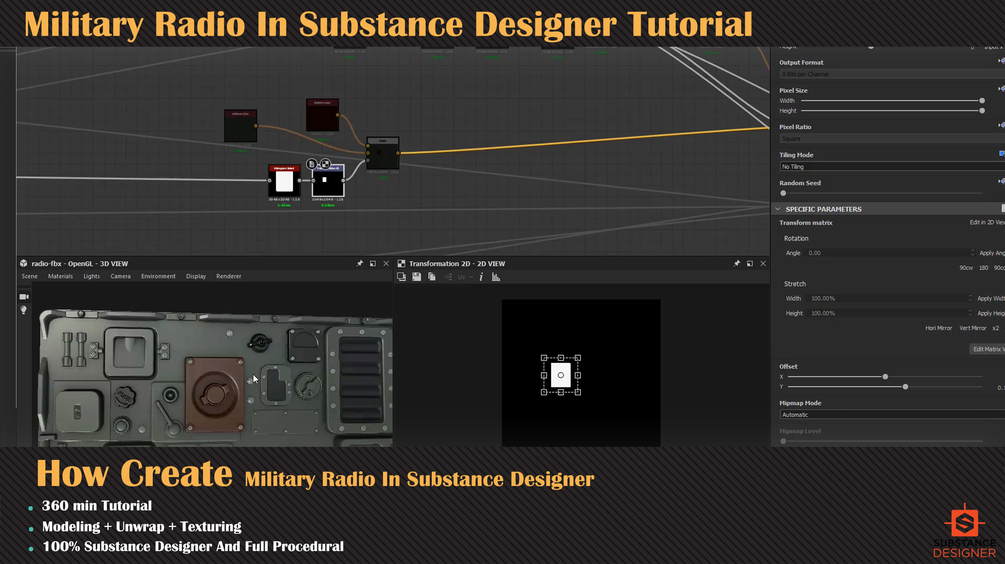Screen dimensions: 1005x564
Task: Toggle Tiling Mode inheritance icon
Action: click(1002, 154)
